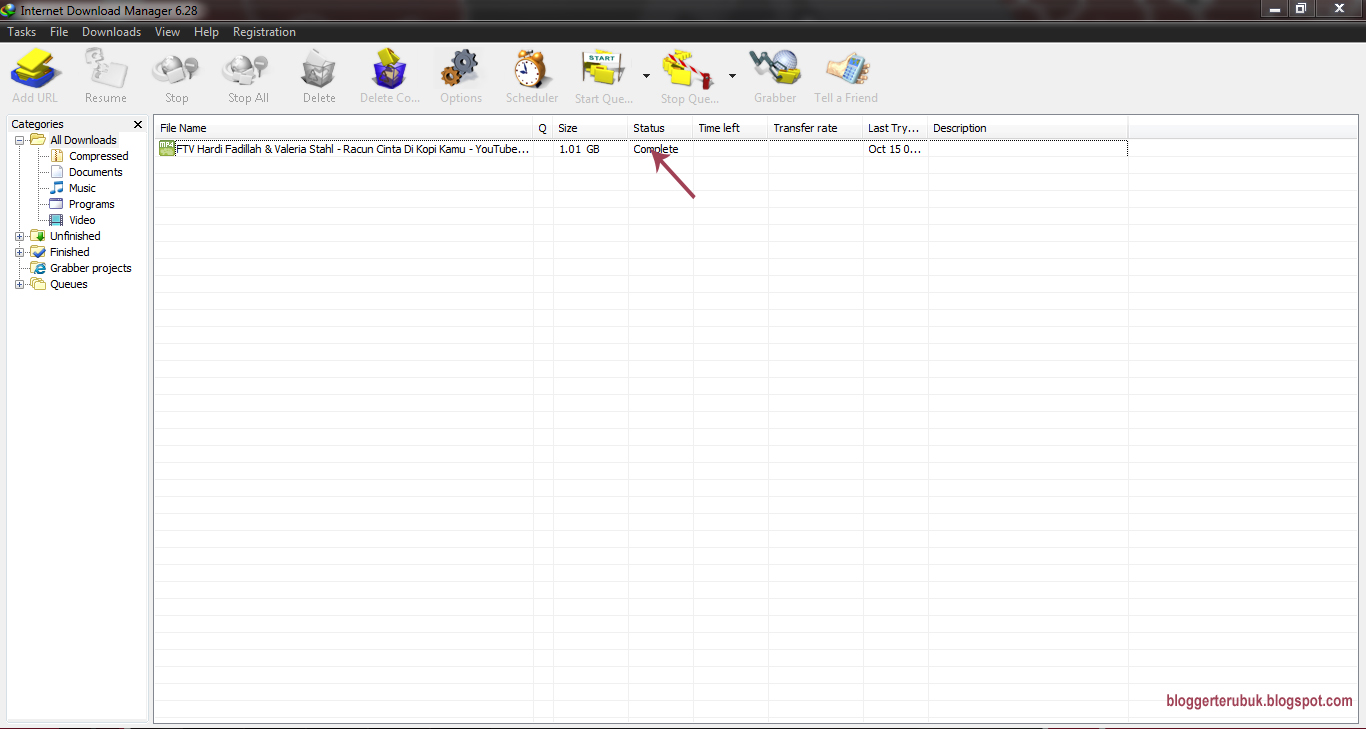1366x729 pixels.
Task: Select the Queues category label
Action: [x=69, y=284]
